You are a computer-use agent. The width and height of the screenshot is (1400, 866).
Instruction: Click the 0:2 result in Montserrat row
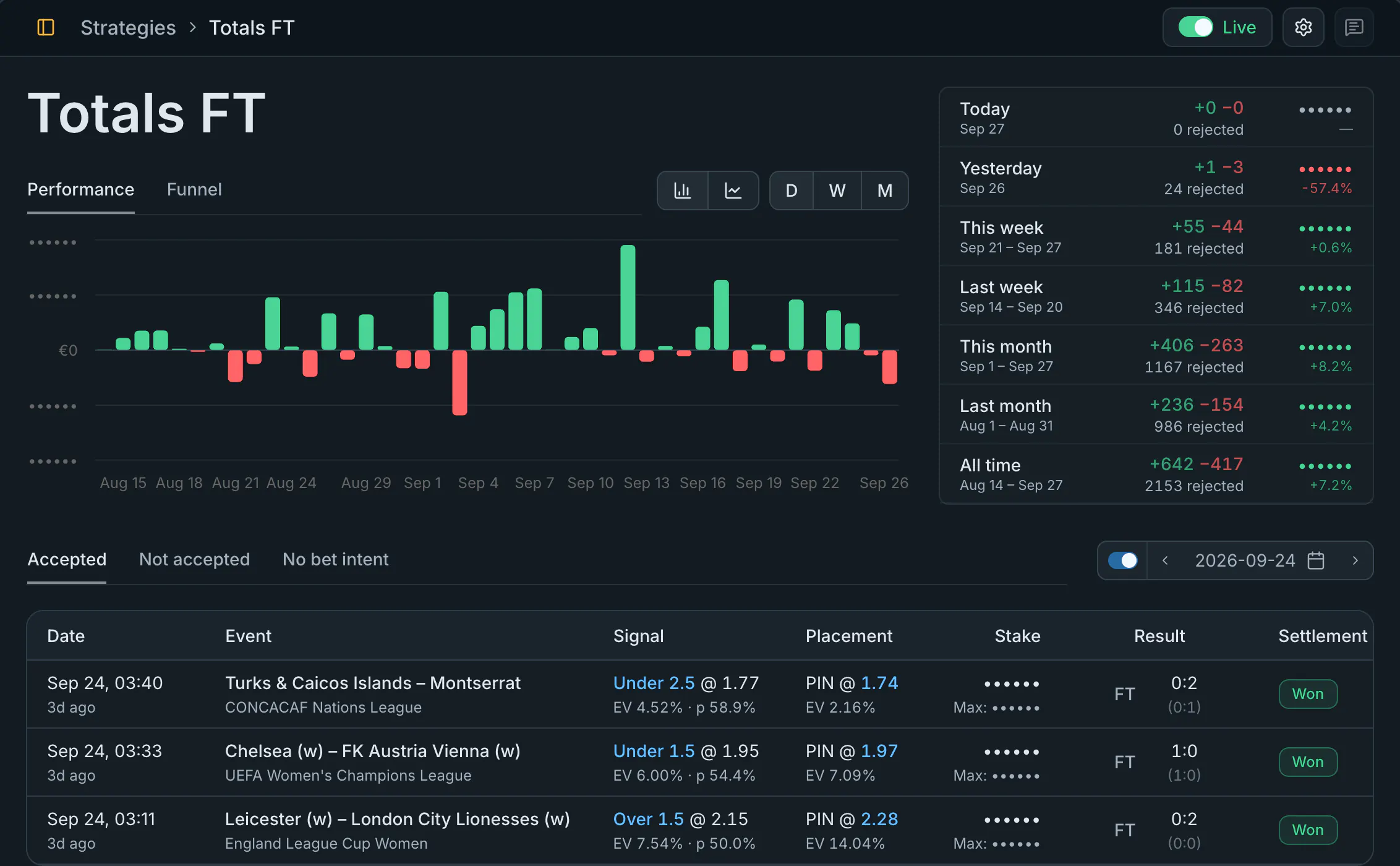[1184, 683]
